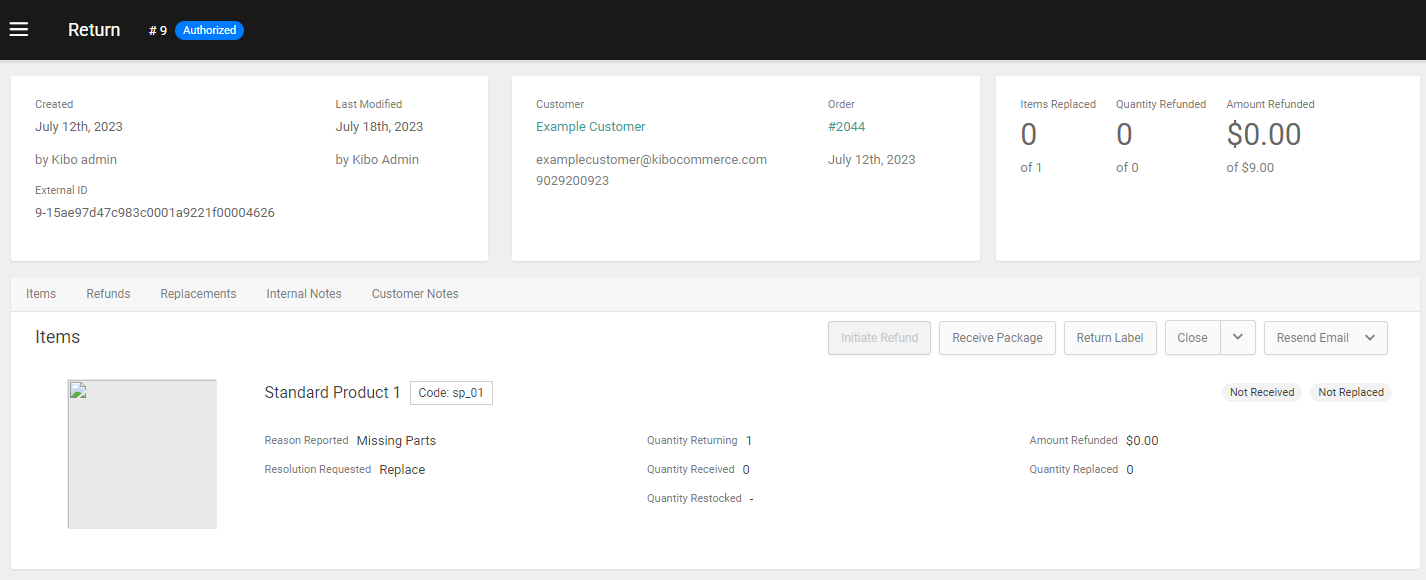Image resolution: width=1426 pixels, height=580 pixels.
Task: Switch to the Refunds tab
Action: (107, 293)
